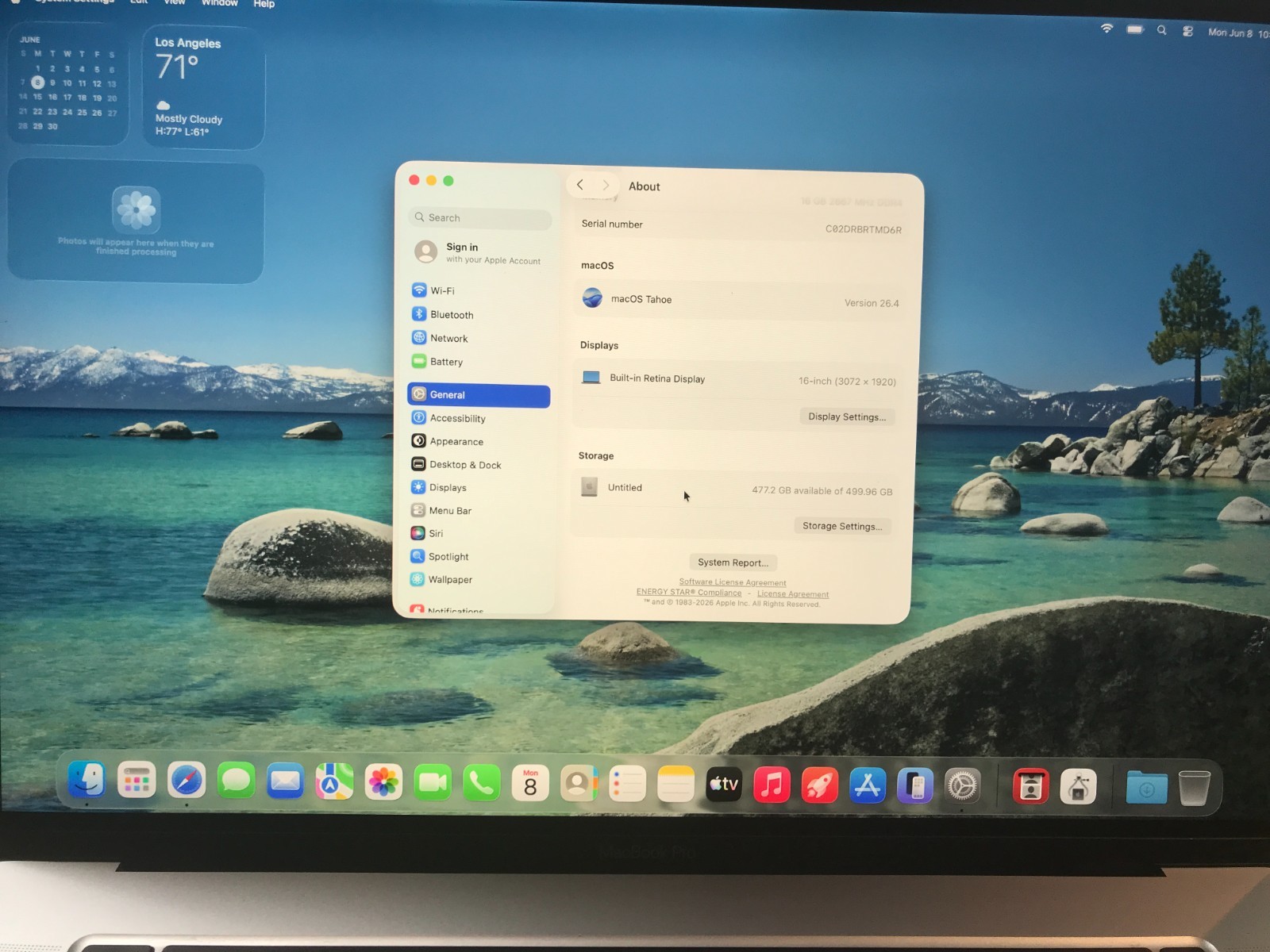Launch Maps from the Dock

tap(334, 783)
